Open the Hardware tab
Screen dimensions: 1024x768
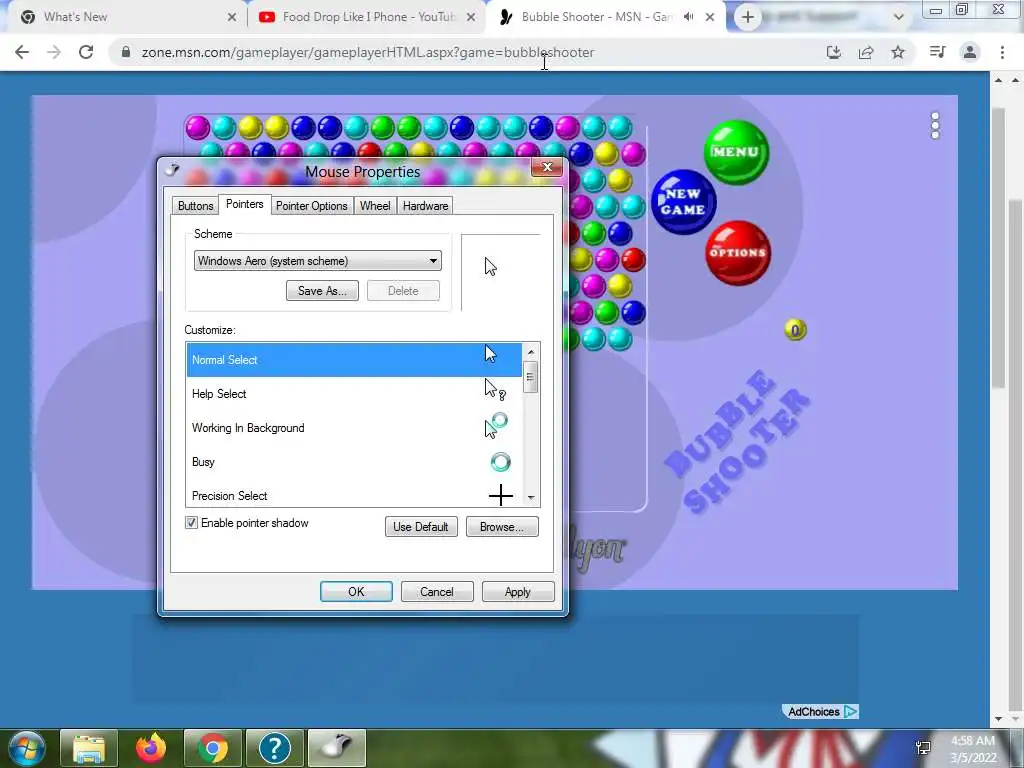tap(425, 206)
